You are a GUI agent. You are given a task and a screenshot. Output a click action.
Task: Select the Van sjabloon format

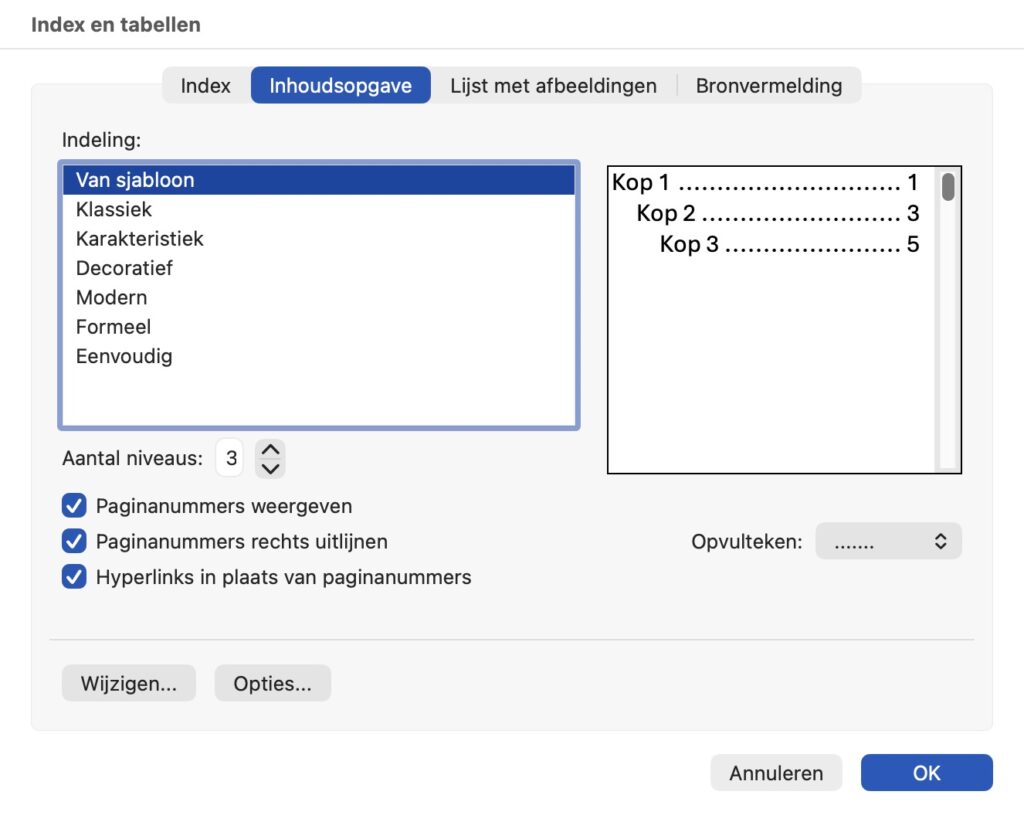point(135,181)
